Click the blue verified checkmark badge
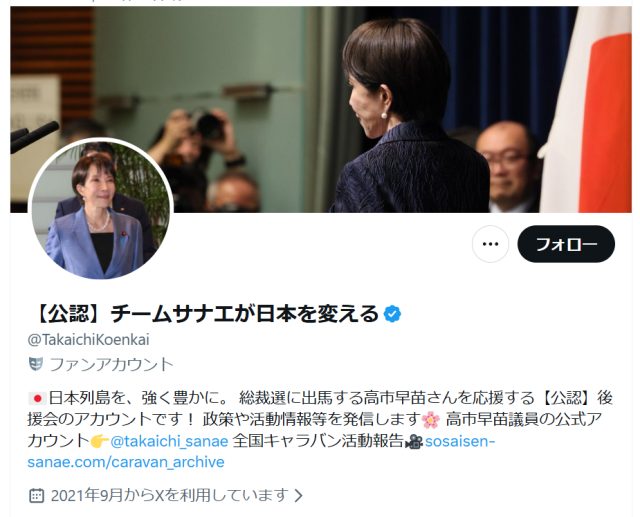The height and width of the screenshot is (517, 640). tap(392, 314)
